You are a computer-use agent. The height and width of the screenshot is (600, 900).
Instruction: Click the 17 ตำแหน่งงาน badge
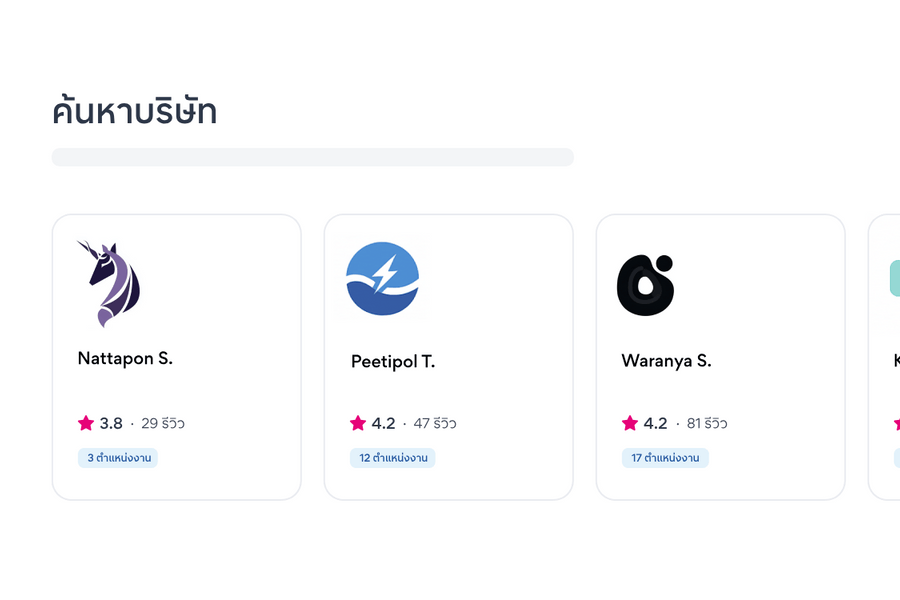click(x=665, y=458)
